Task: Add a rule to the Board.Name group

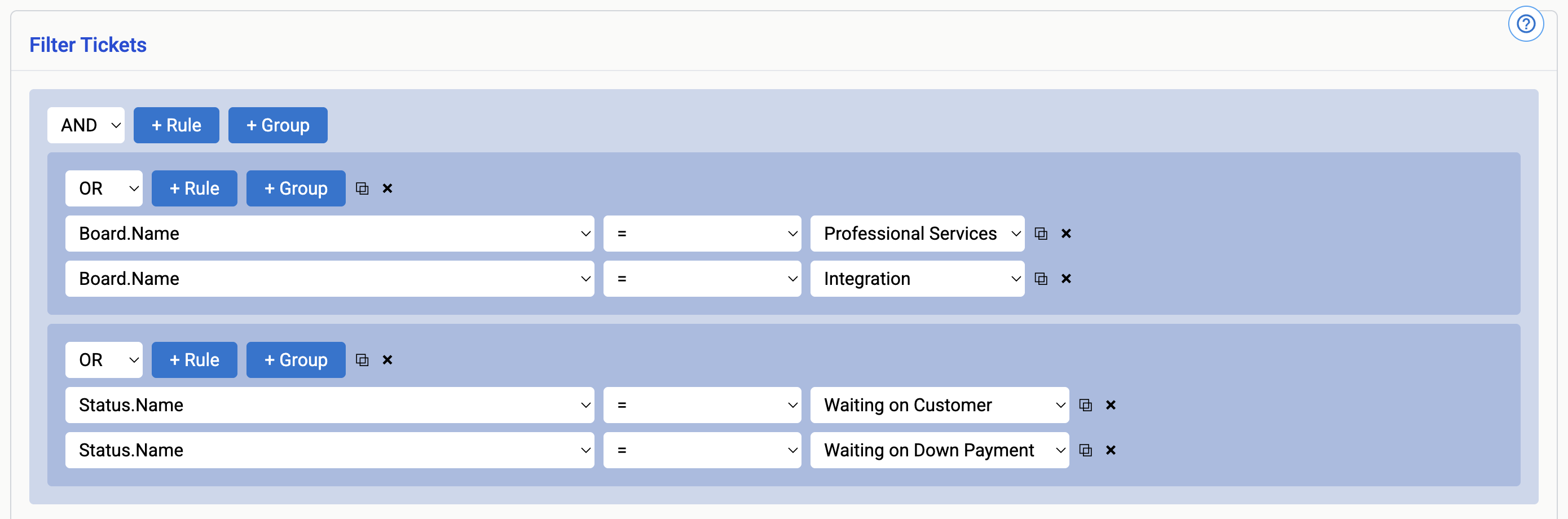Action: (194, 189)
